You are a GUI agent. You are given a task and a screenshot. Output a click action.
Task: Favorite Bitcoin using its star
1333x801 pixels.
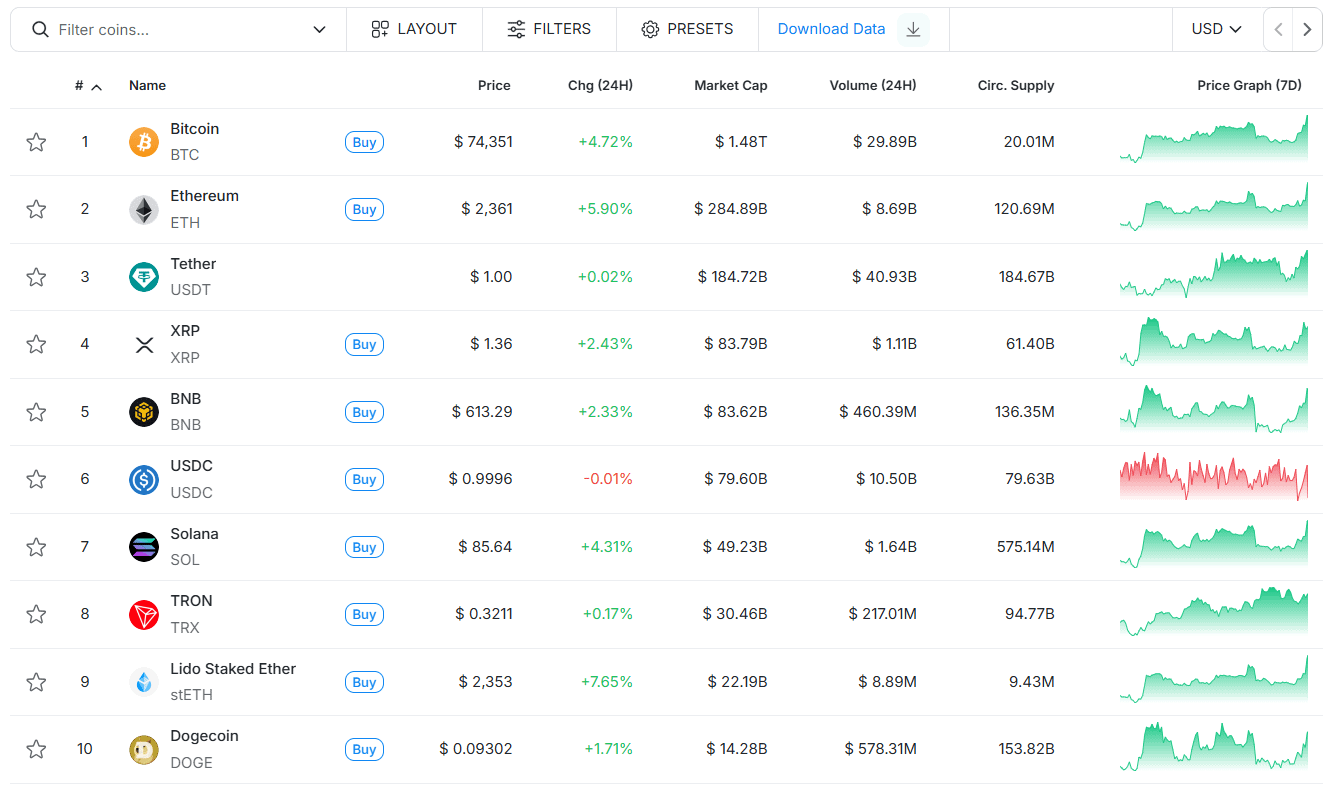[x=36, y=141]
